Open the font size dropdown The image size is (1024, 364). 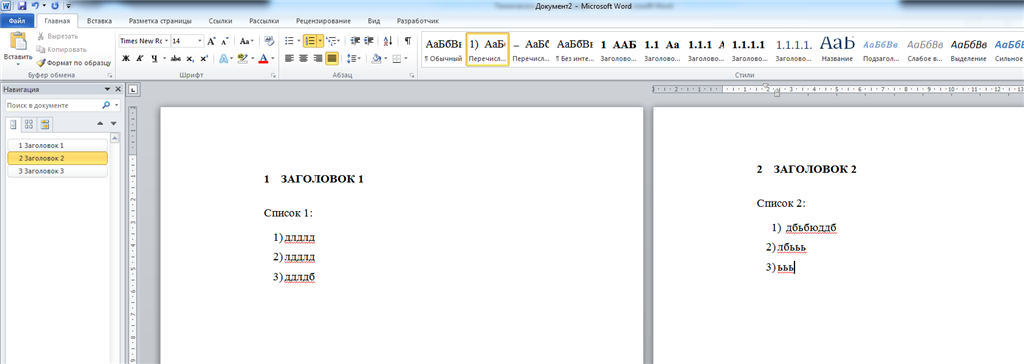(200, 41)
